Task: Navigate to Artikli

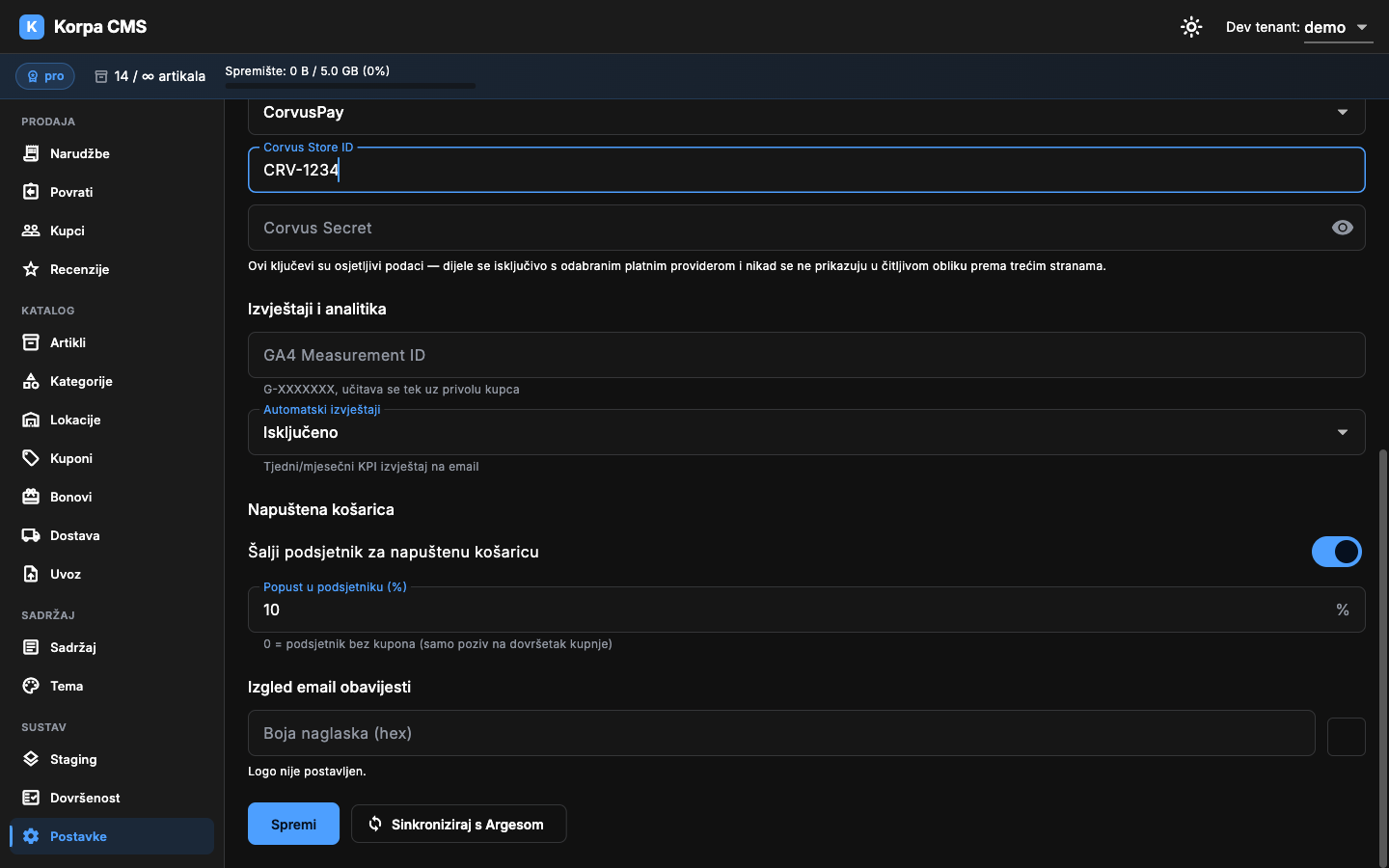Action: (112, 342)
